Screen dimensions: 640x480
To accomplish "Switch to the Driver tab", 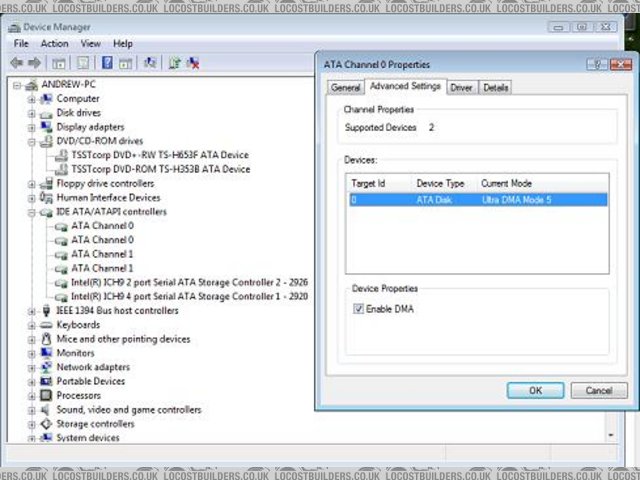I will [x=461, y=87].
